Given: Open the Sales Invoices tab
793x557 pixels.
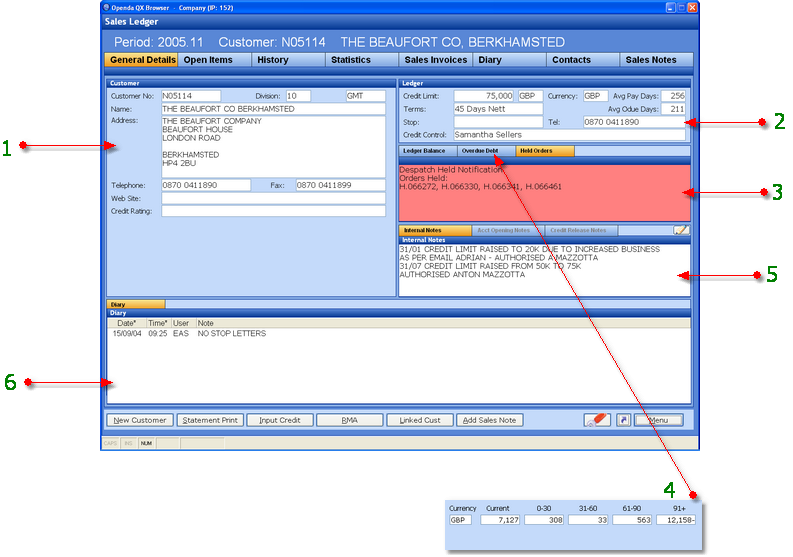Looking at the screenshot, I should tap(435, 60).
